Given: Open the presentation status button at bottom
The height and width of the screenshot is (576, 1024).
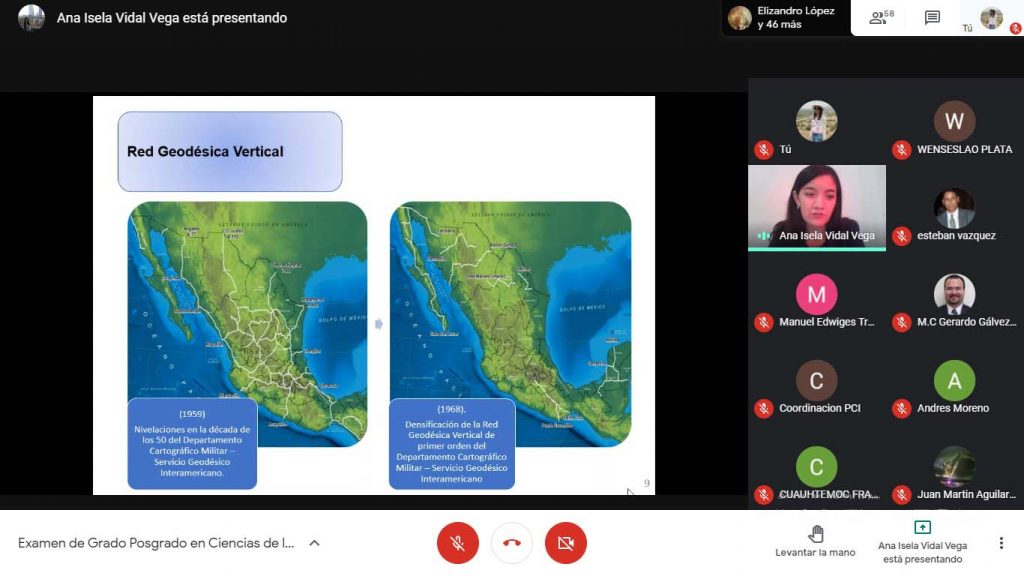Looking at the screenshot, I should pos(922,541).
